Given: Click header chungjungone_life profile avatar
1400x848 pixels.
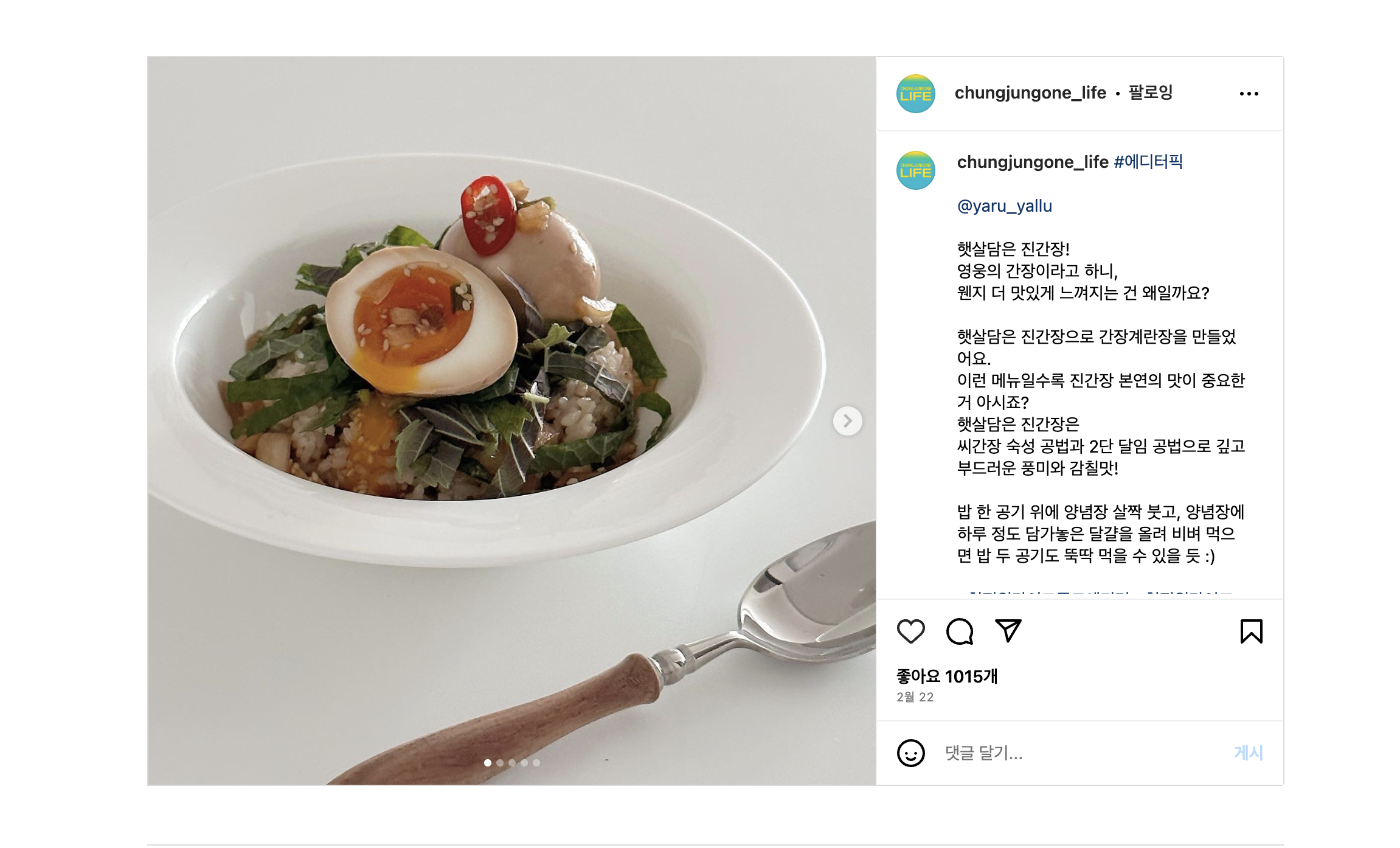Looking at the screenshot, I should pos(915,94).
